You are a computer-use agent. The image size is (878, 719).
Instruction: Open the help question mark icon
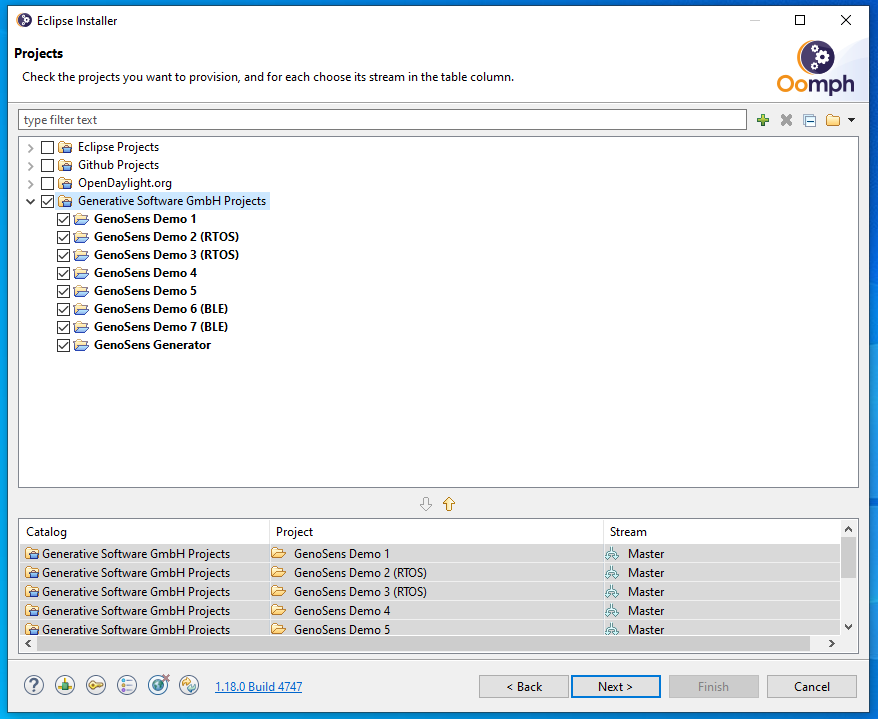[x=34, y=685]
